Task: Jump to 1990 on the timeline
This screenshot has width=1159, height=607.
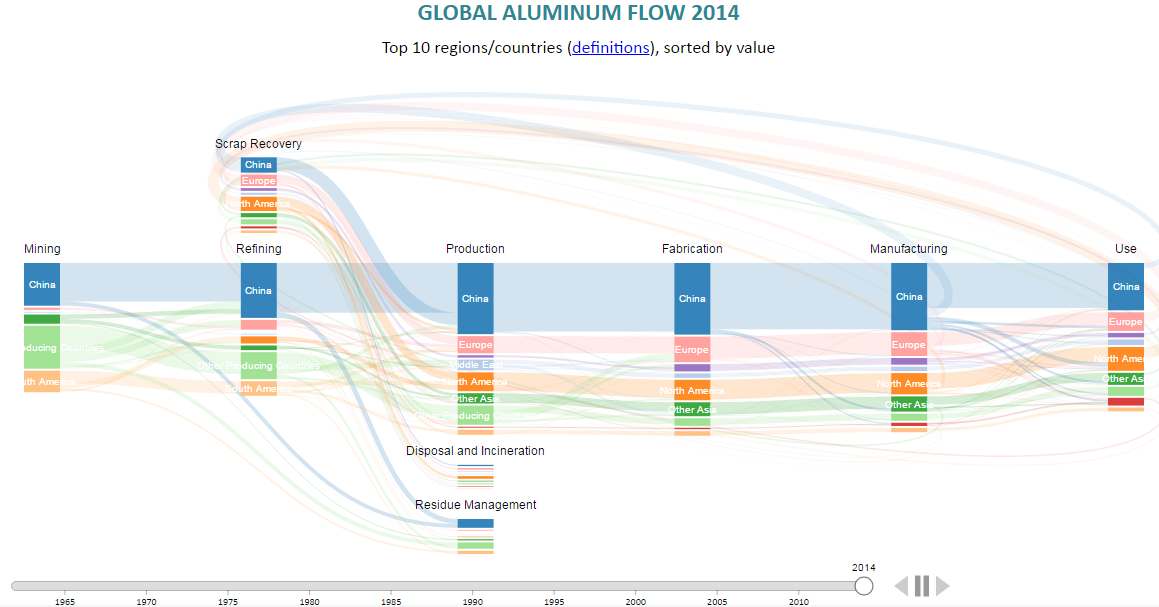Action: [x=473, y=586]
